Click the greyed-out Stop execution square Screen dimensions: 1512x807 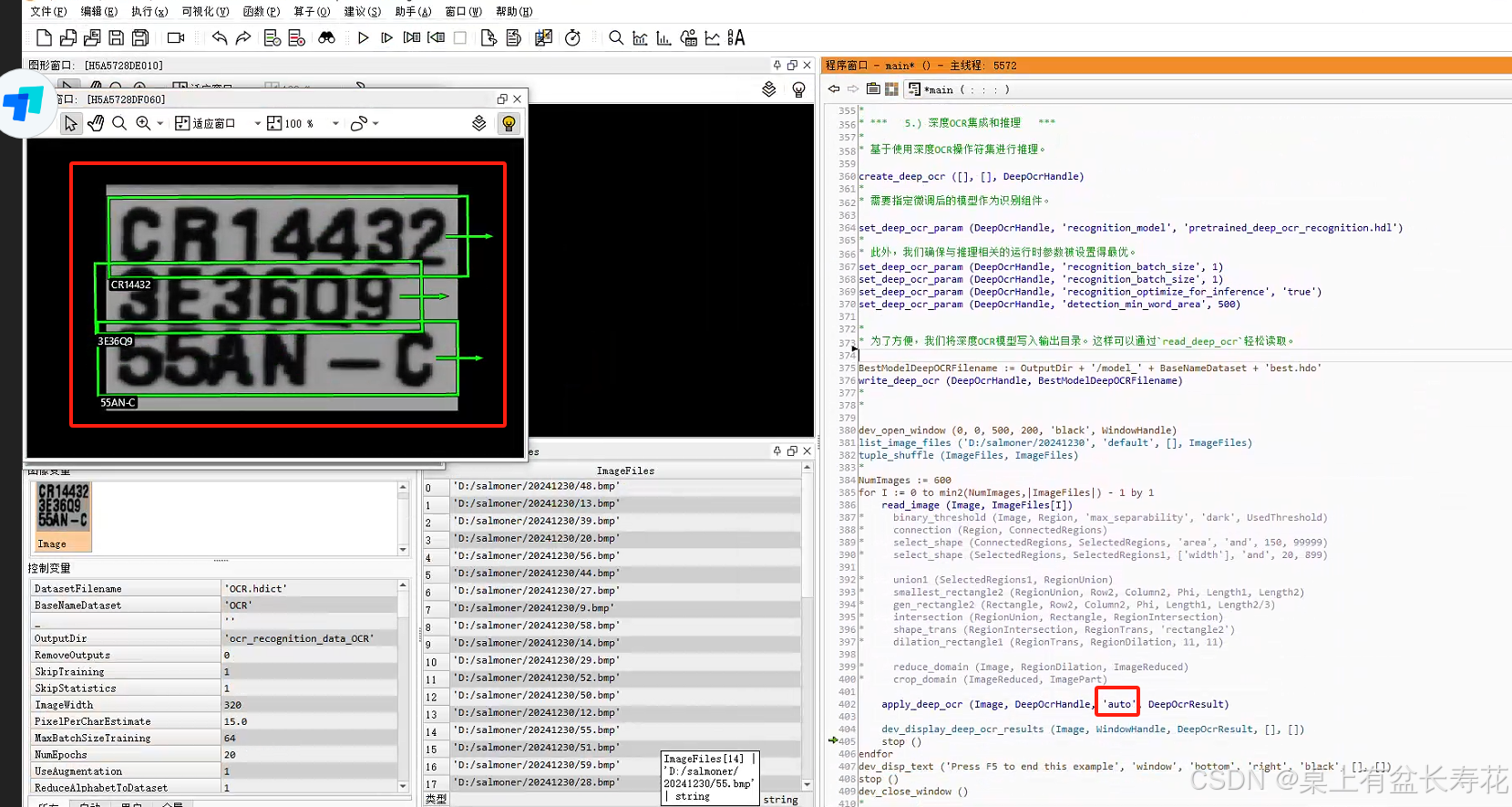pos(460,37)
